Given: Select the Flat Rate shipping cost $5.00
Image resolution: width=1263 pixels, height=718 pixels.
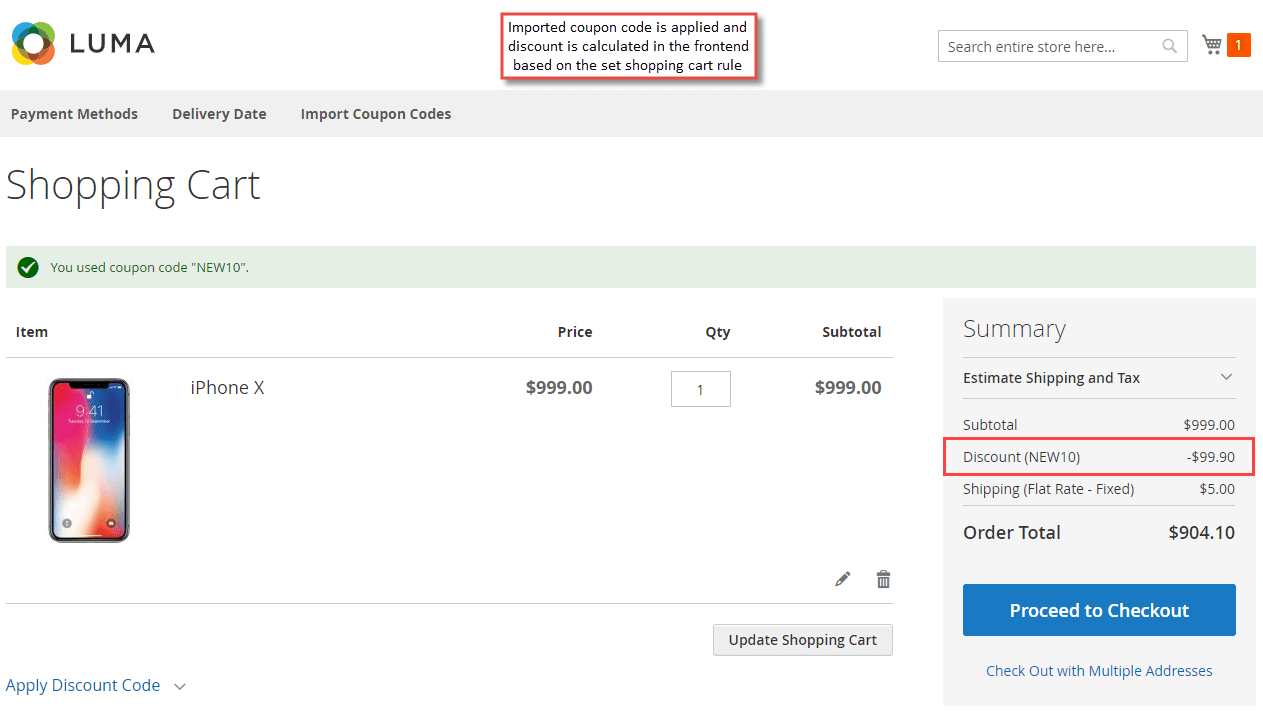Looking at the screenshot, I should 1217,489.
